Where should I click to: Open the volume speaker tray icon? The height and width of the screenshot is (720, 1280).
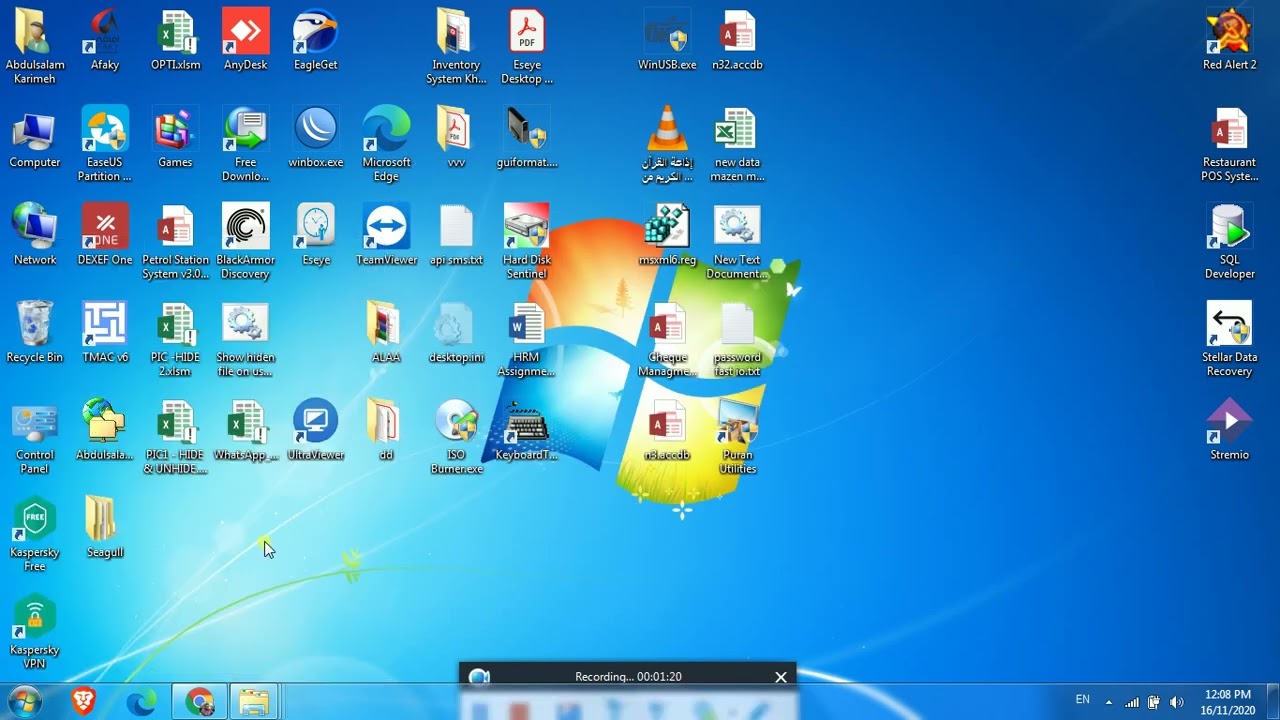1176,702
